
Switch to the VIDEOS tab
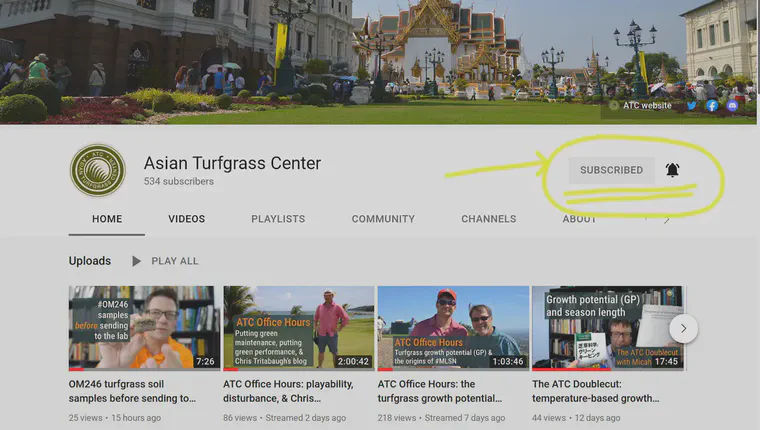(x=187, y=219)
